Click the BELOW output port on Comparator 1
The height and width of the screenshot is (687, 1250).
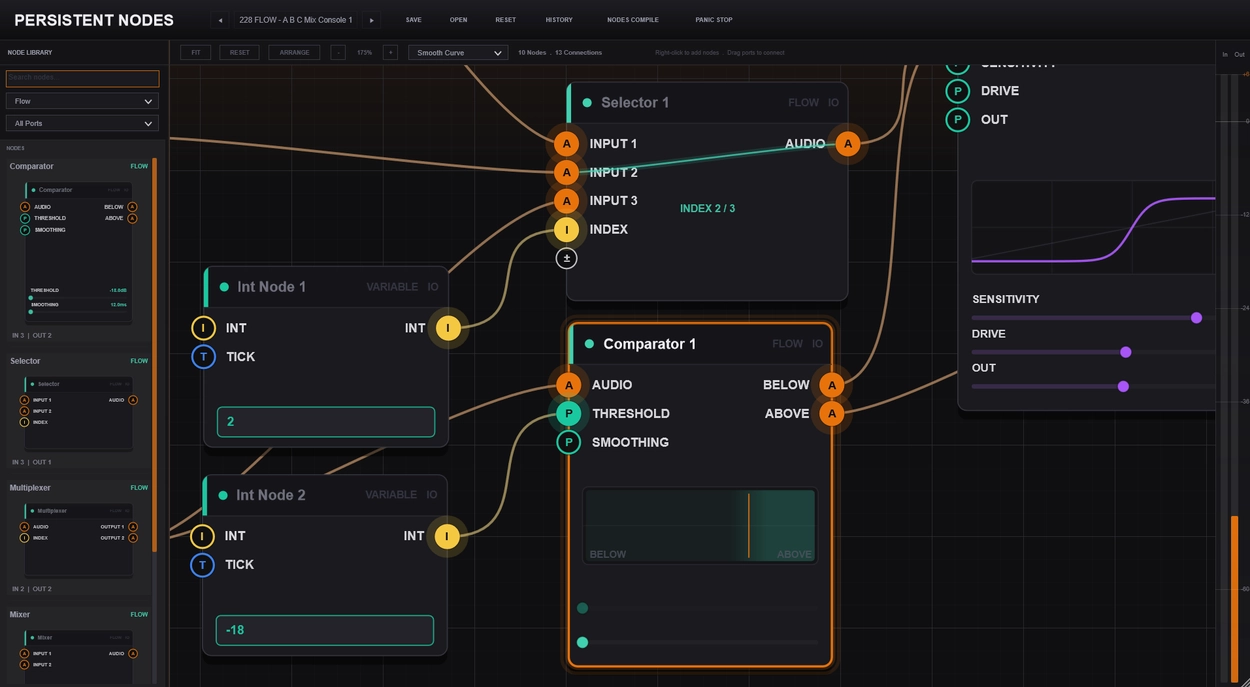[x=831, y=385]
